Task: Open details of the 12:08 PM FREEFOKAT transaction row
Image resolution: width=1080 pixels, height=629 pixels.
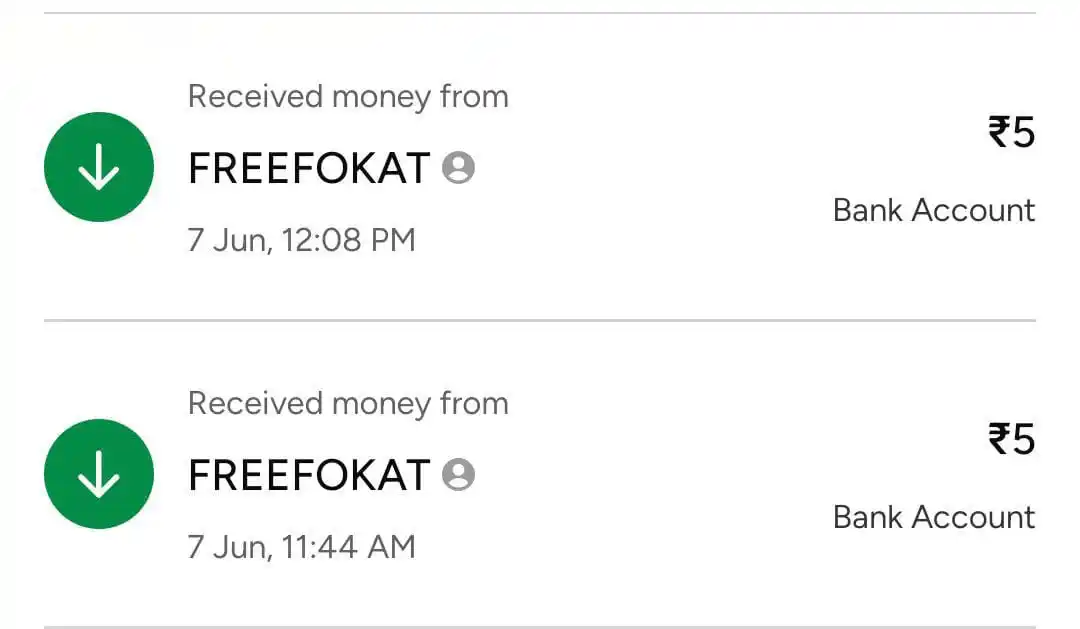Action: pos(540,167)
